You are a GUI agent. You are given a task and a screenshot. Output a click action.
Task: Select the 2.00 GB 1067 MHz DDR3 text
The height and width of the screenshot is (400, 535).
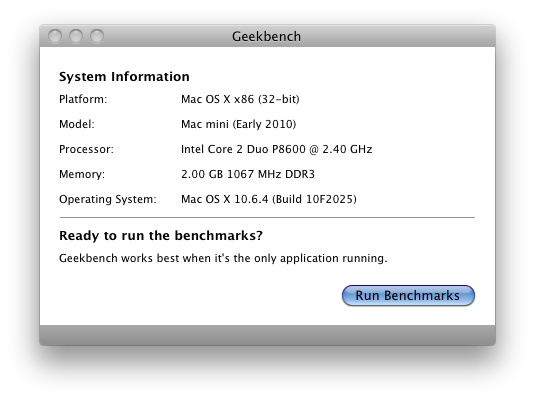click(x=248, y=174)
